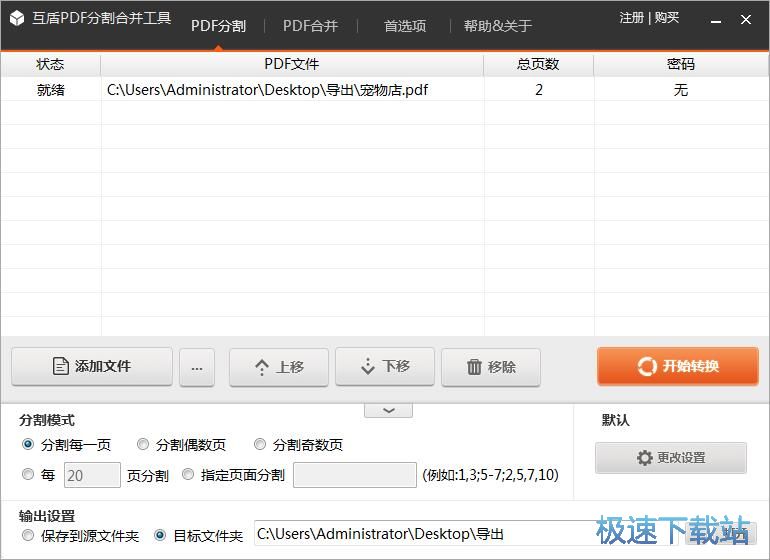Click the 状态 column header

(51, 64)
